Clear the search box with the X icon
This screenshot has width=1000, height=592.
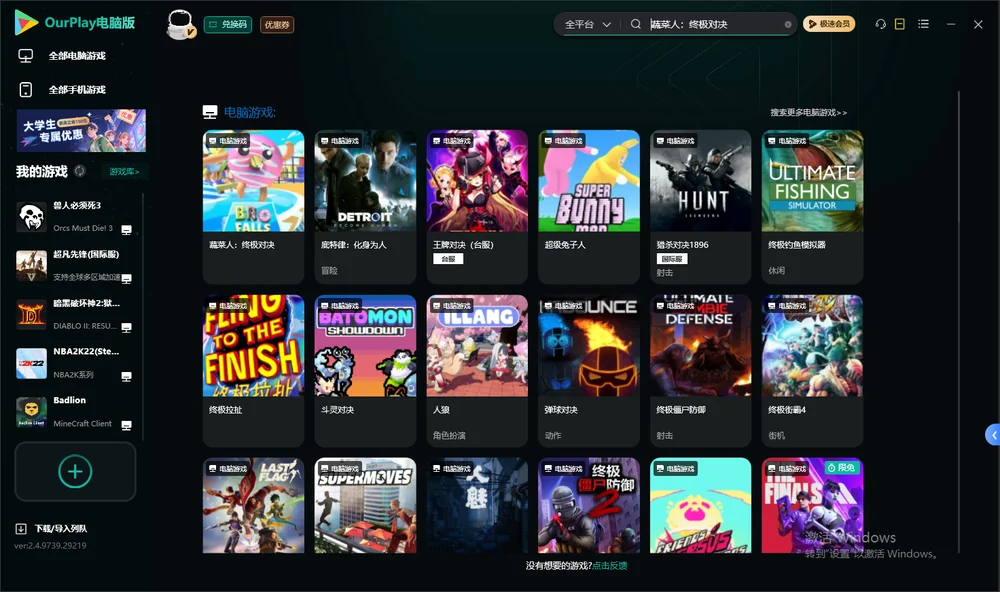[788, 25]
